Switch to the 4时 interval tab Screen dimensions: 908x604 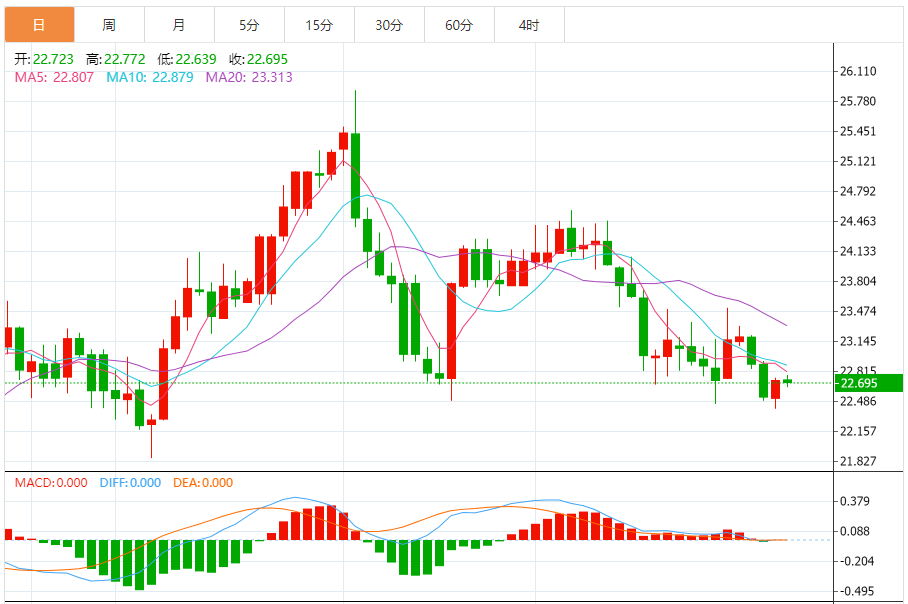coord(530,25)
